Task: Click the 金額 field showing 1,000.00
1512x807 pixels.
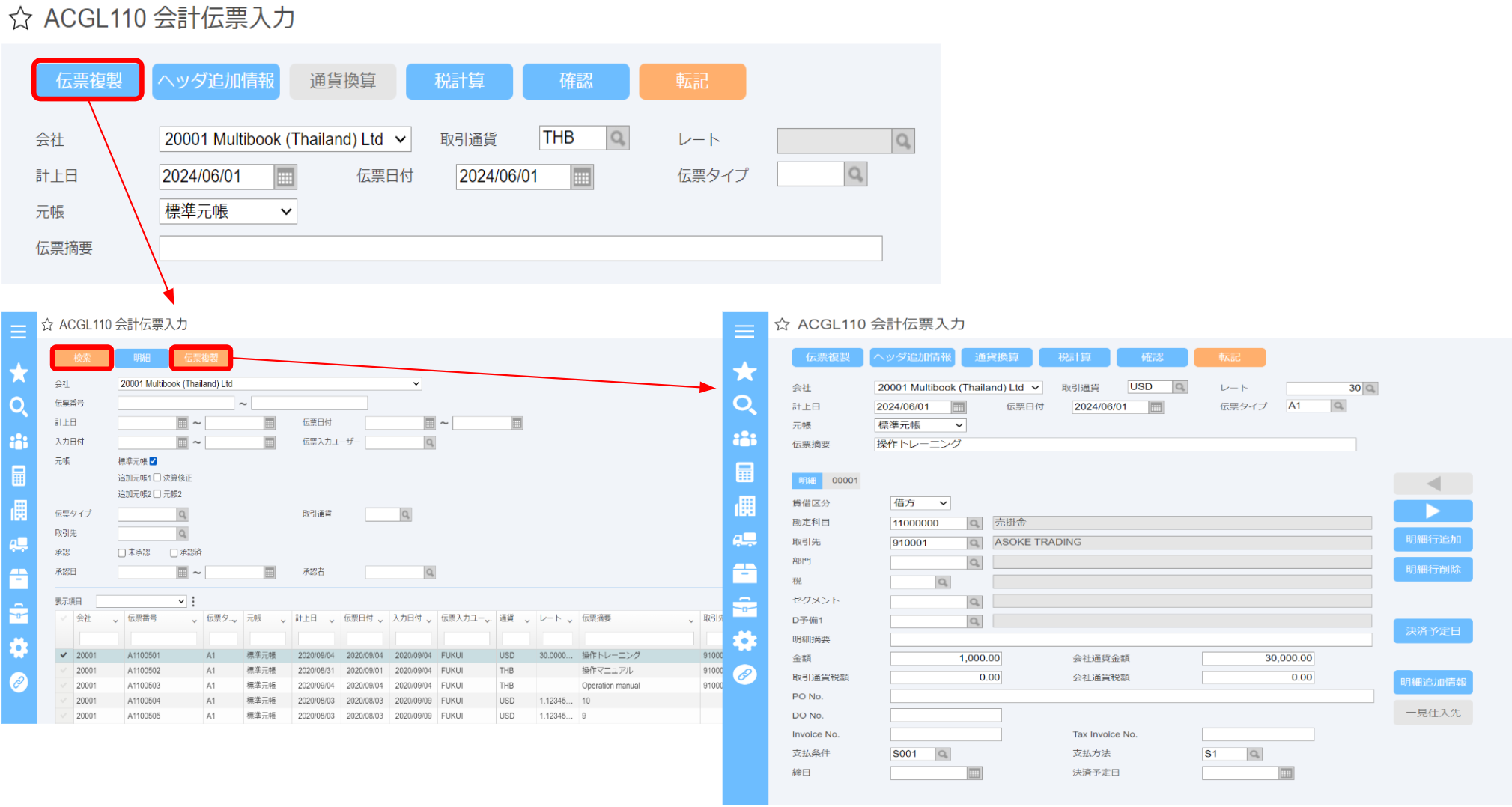Action: tap(946, 658)
